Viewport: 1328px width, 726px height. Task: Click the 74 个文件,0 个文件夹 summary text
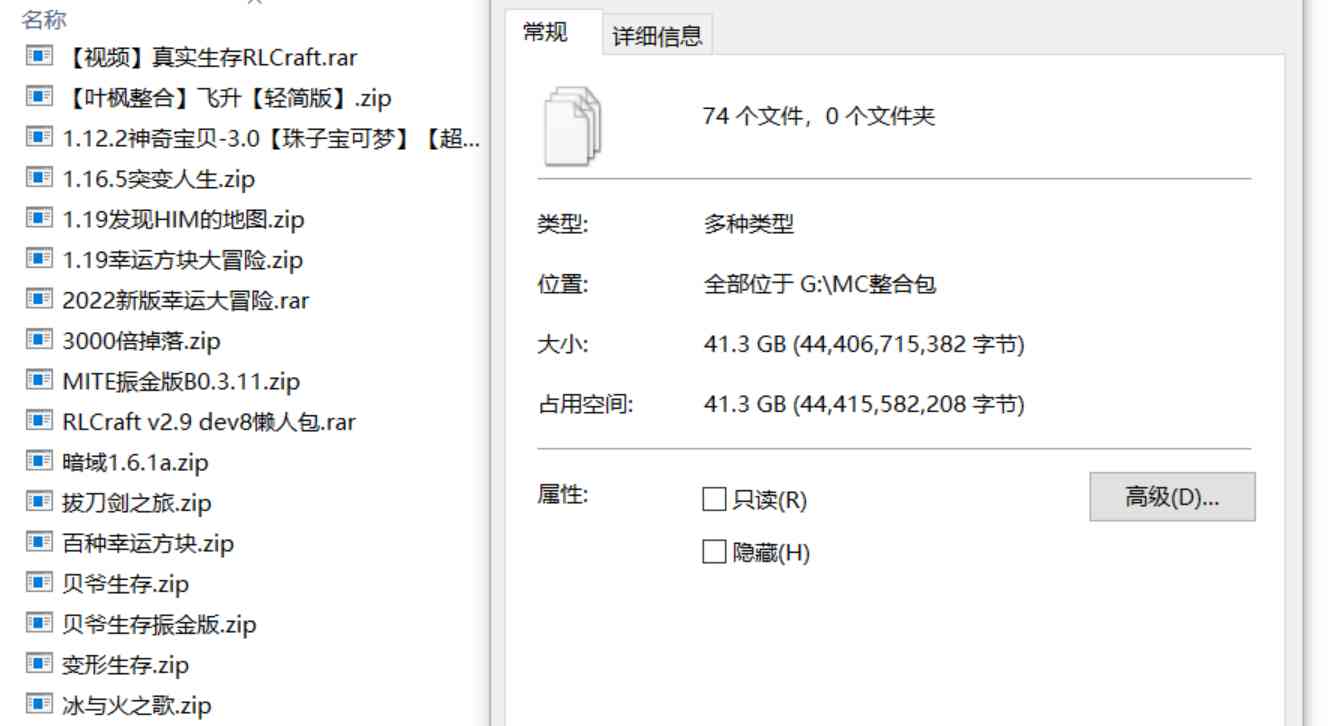click(x=818, y=116)
